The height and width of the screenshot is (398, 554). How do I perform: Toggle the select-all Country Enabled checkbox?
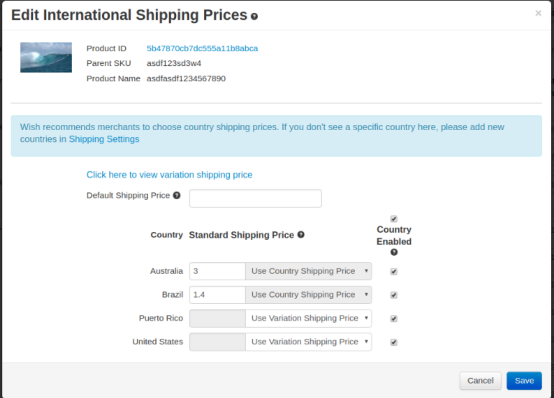point(394,219)
